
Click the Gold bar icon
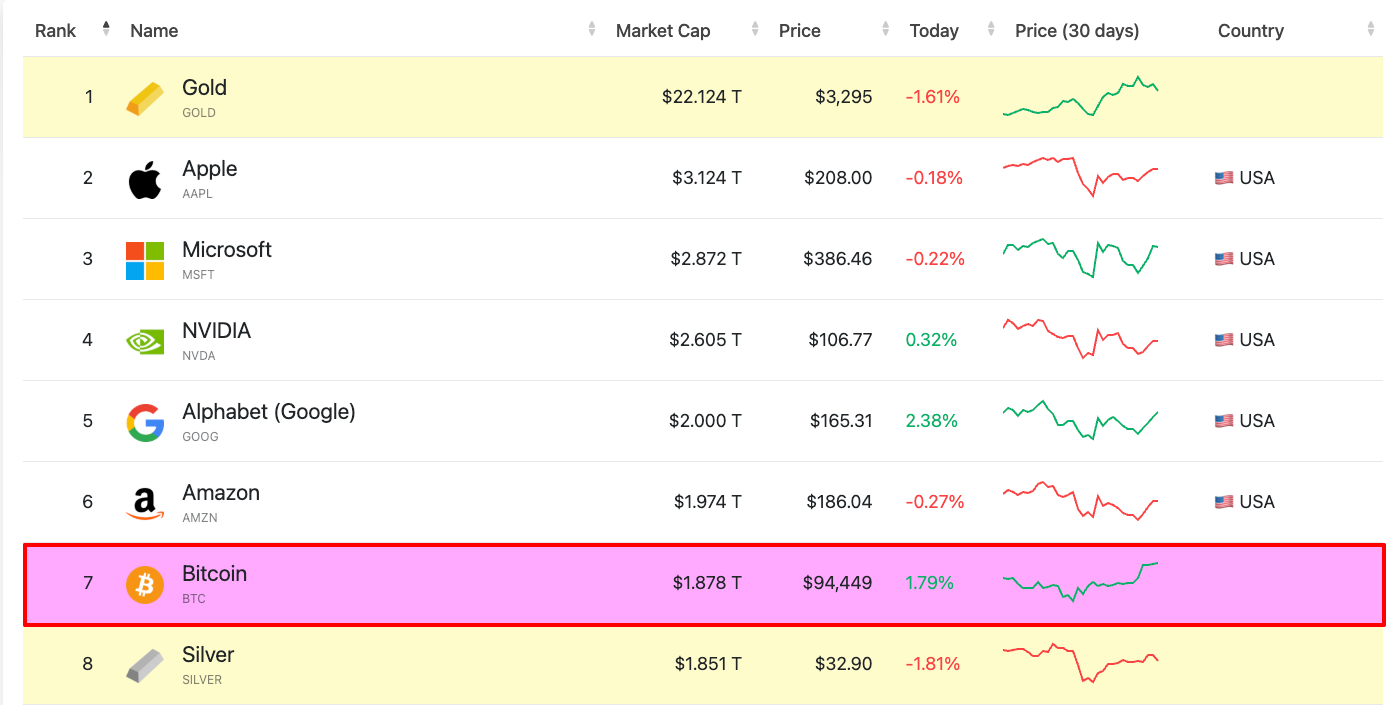145,98
